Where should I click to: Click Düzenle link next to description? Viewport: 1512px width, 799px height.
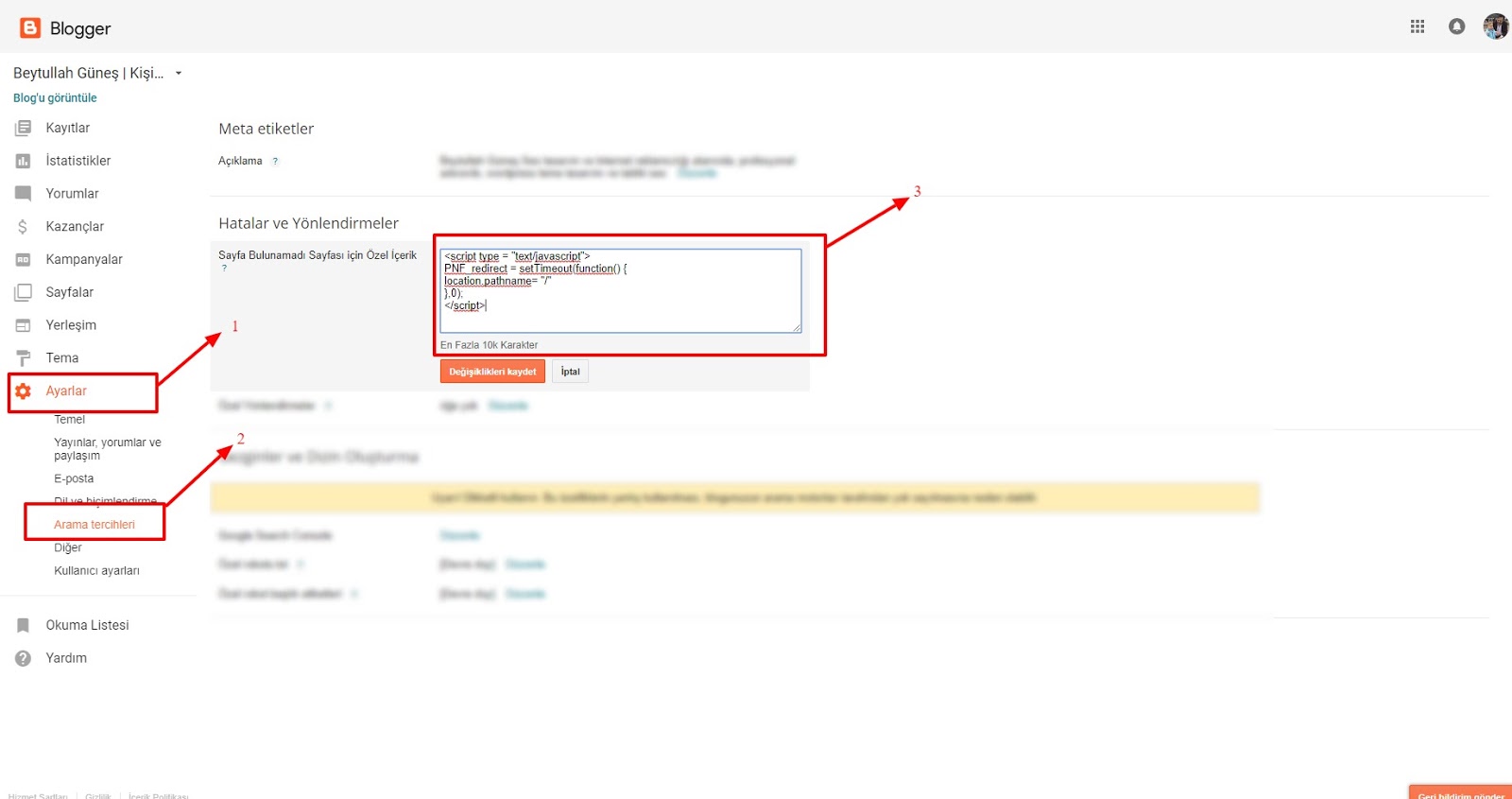pyautogui.click(x=696, y=174)
